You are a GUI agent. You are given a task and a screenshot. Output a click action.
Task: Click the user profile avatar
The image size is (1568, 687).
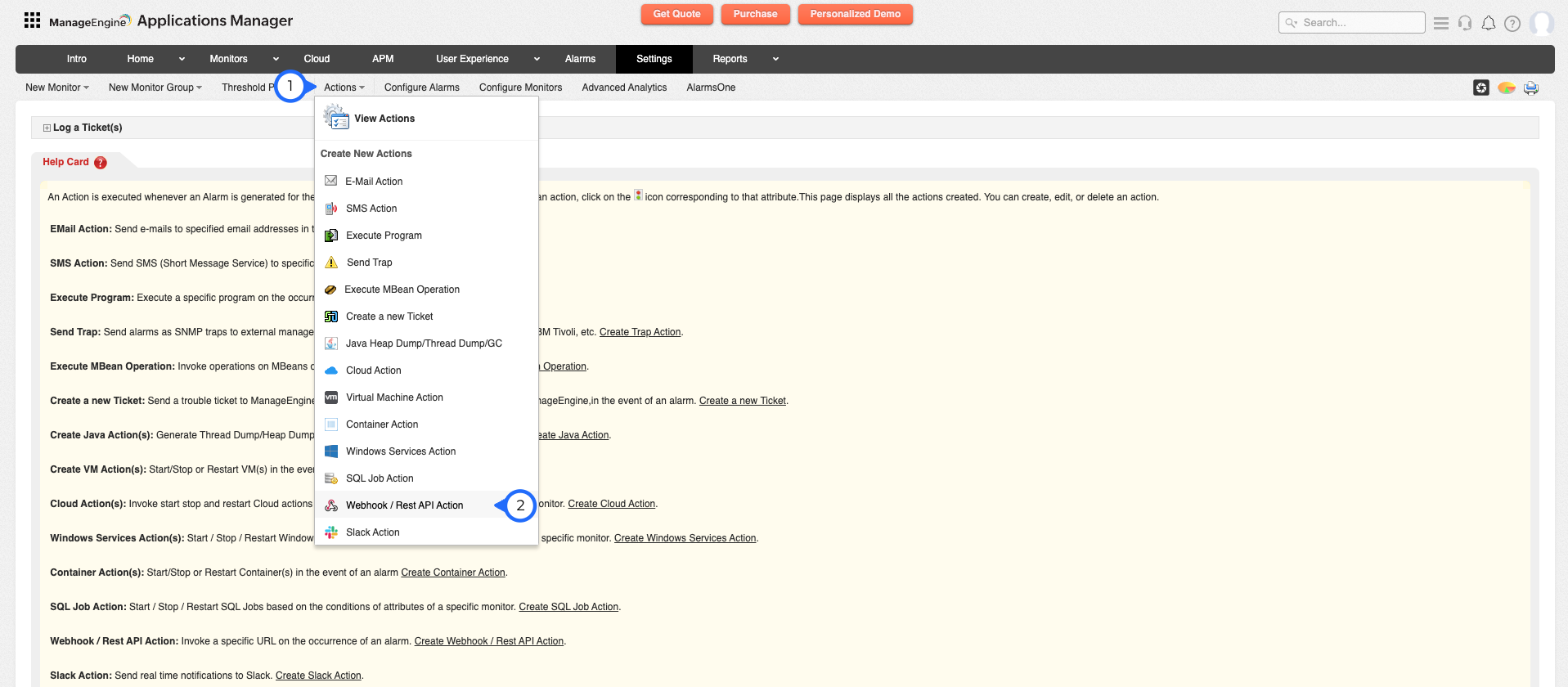coord(1541,23)
